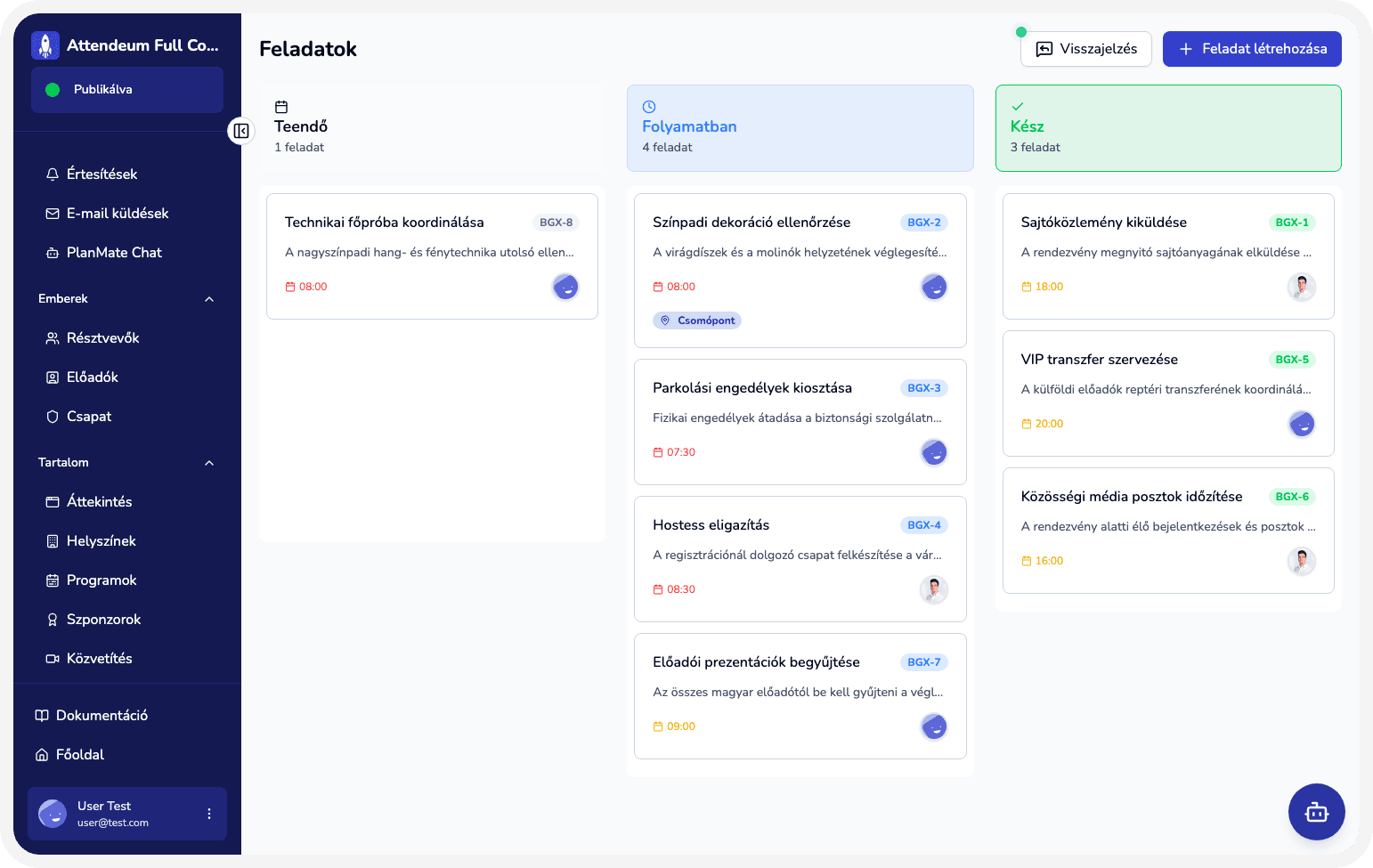
Task: Select the Folyamatban column header
Action: click(x=800, y=128)
